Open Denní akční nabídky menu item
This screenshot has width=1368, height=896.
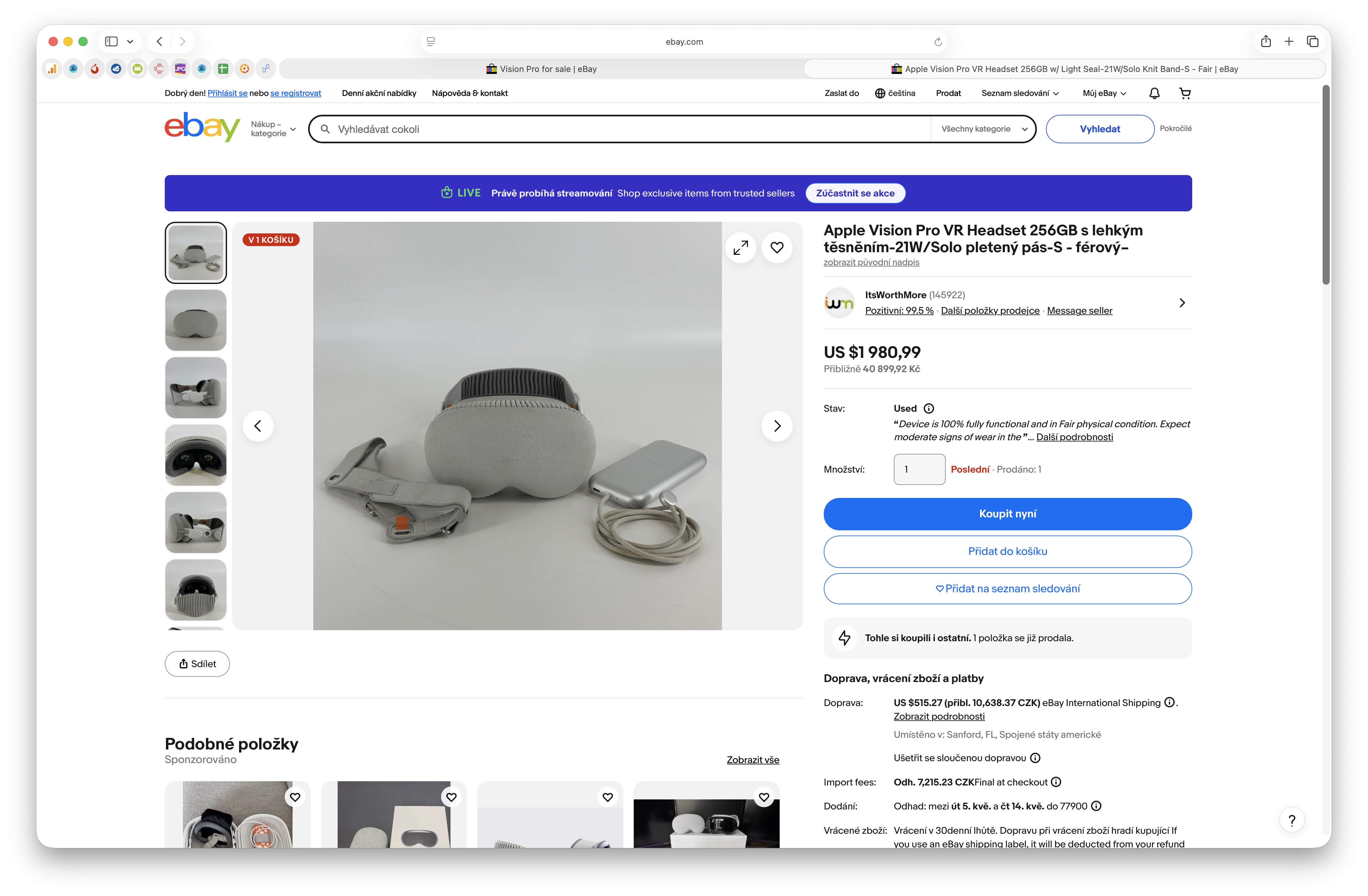point(379,93)
